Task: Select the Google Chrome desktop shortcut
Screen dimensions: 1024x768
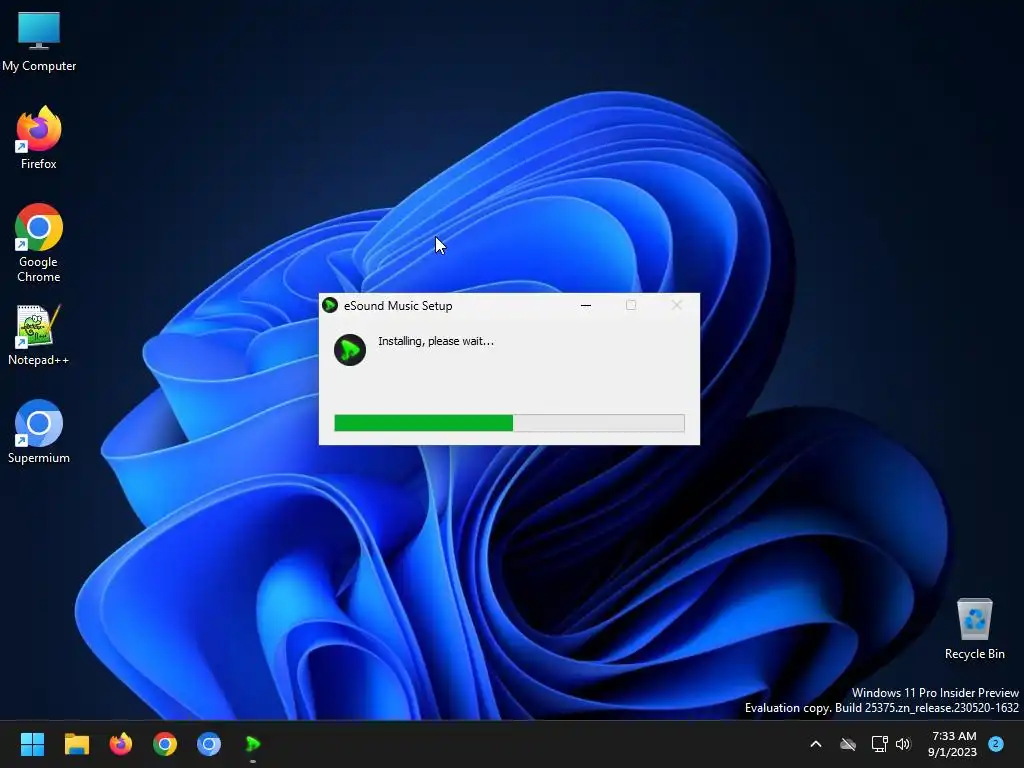Action: click(x=39, y=243)
